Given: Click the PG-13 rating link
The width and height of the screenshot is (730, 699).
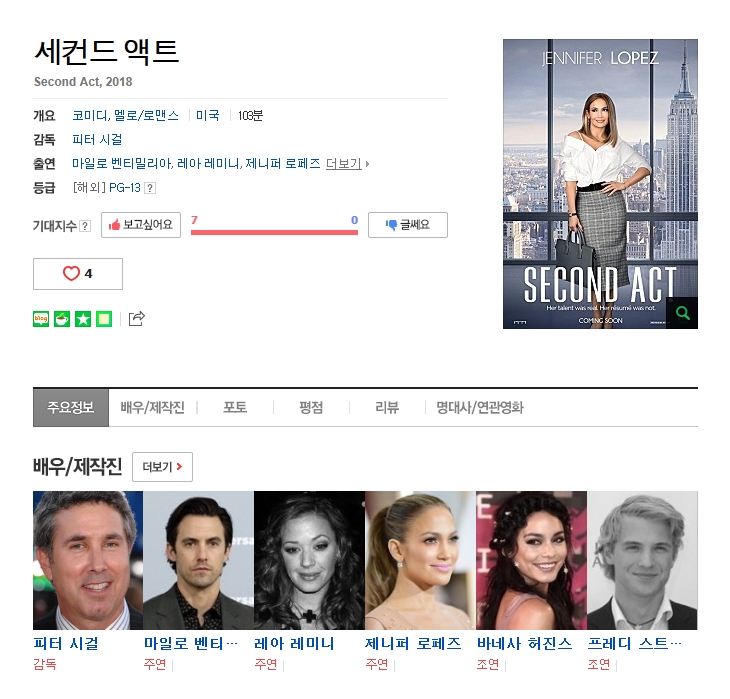Looking at the screenshot, I should [124, 188].
